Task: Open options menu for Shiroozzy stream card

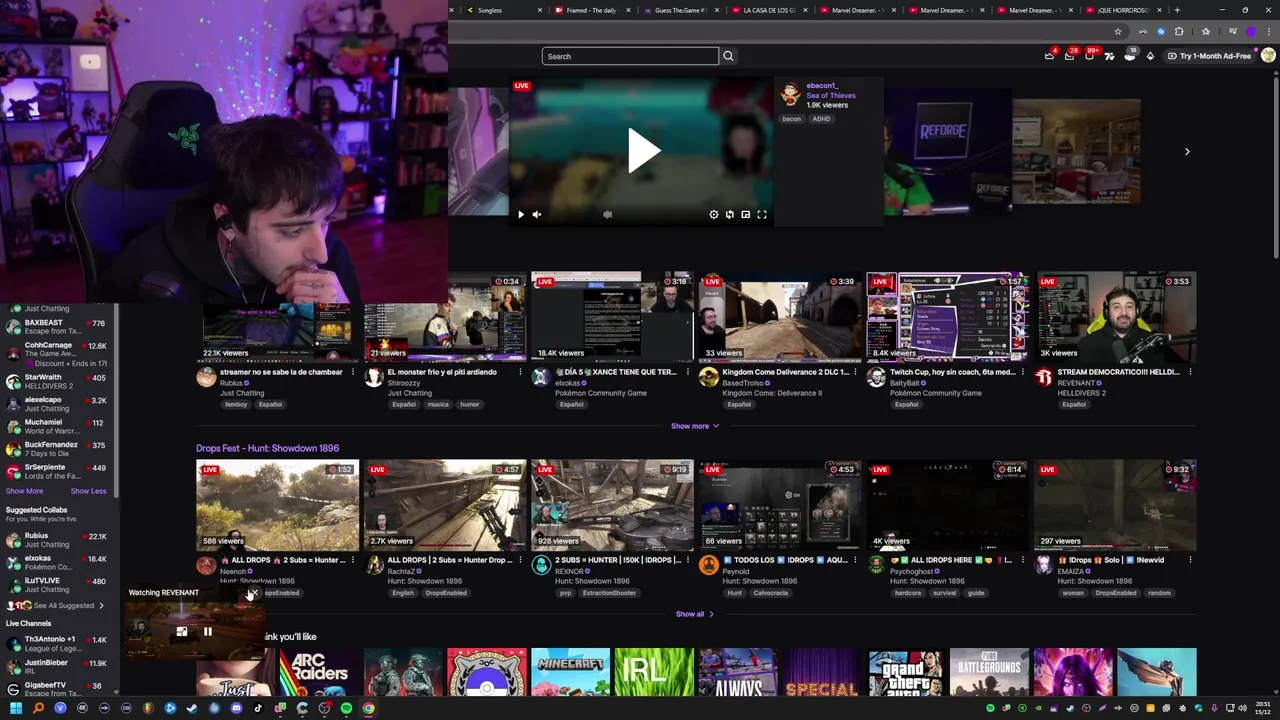Action: click(520, 372)
